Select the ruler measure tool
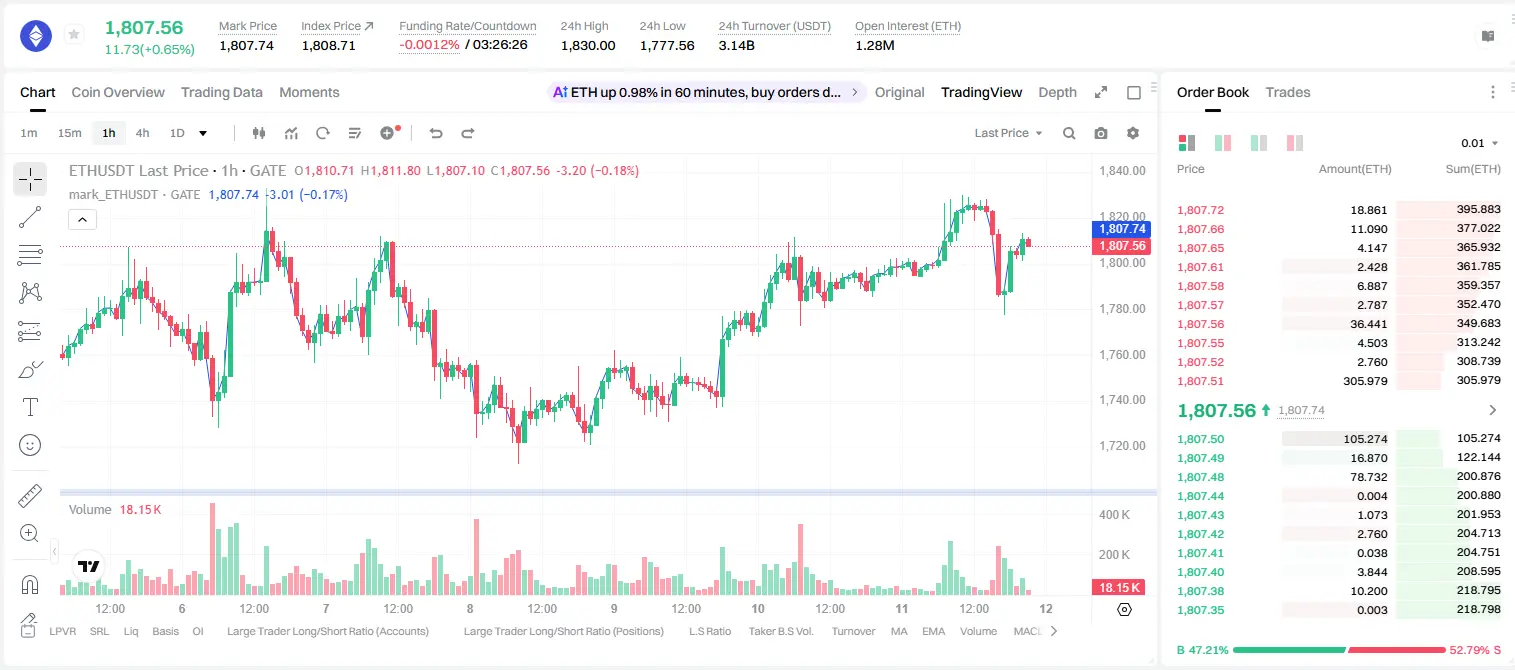 click(30, 496)
